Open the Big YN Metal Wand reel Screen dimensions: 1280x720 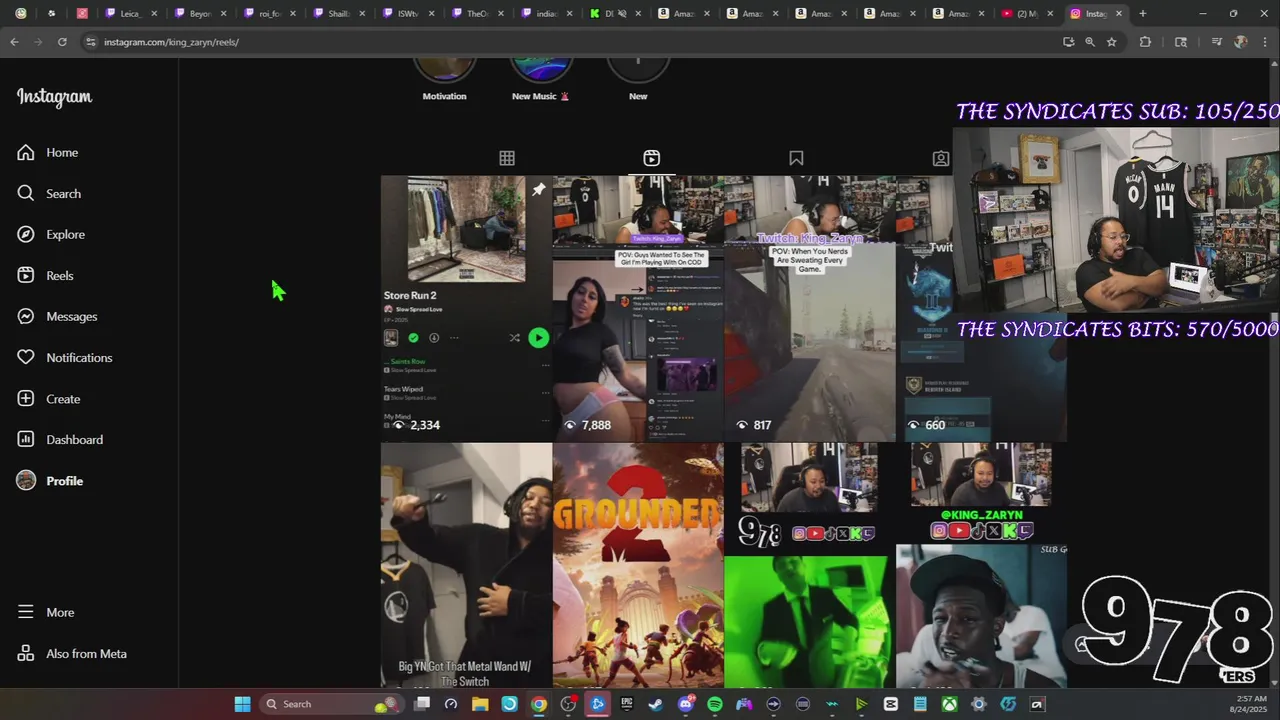click(x=466, y=565)
